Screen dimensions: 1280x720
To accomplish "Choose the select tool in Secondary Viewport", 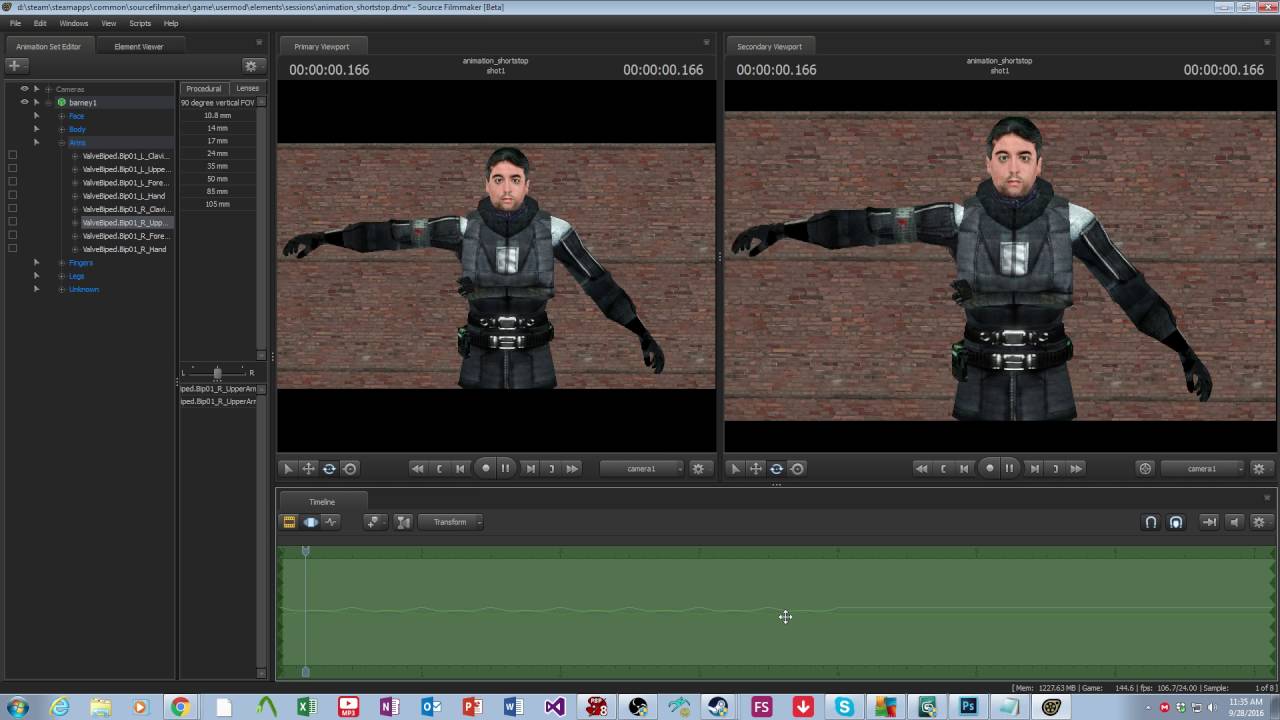I will coord(735,468).
